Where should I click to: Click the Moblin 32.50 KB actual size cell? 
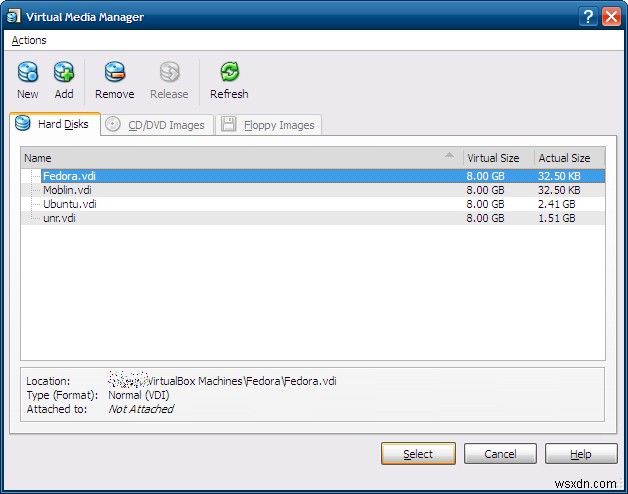click(559, 190)
